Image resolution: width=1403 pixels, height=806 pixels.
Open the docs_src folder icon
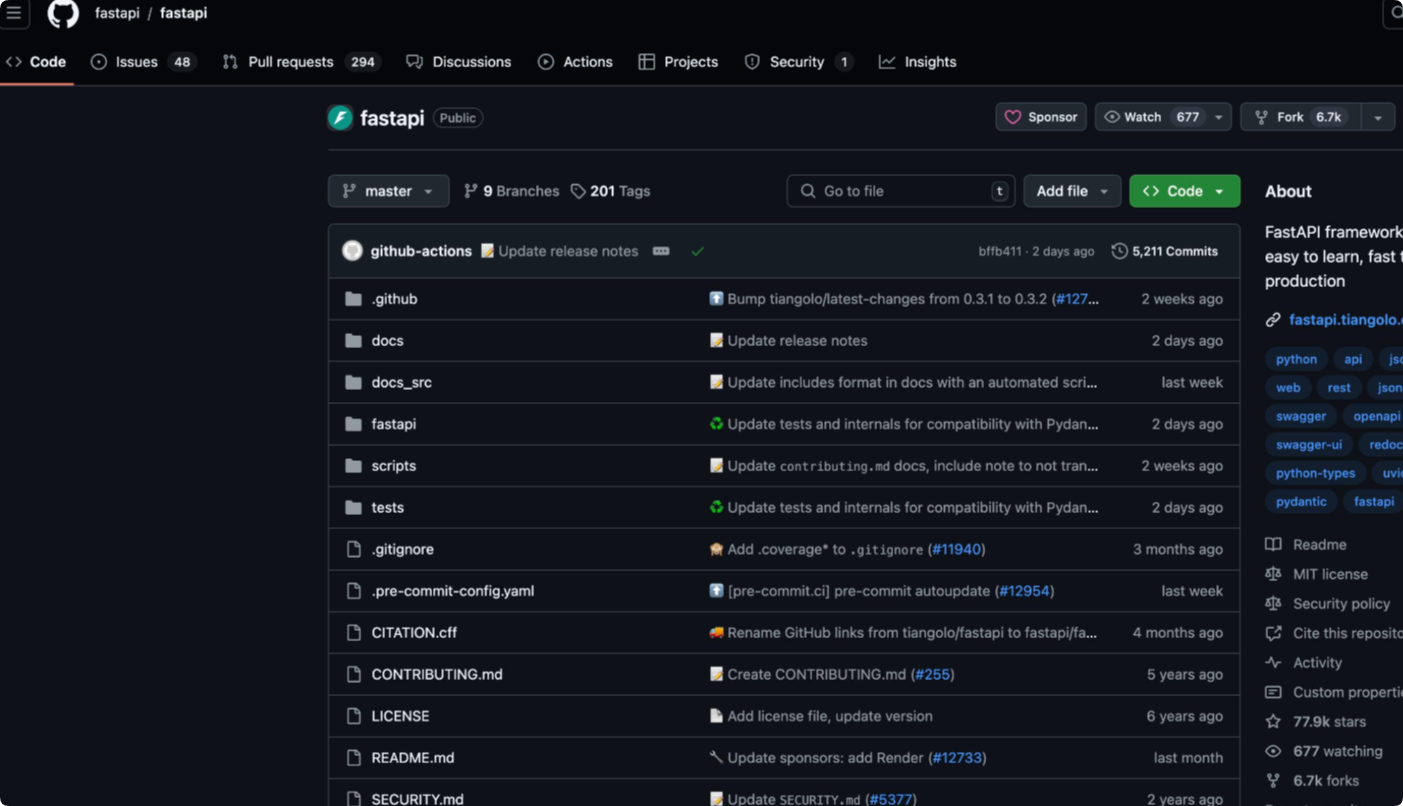[x=353, y=383]
